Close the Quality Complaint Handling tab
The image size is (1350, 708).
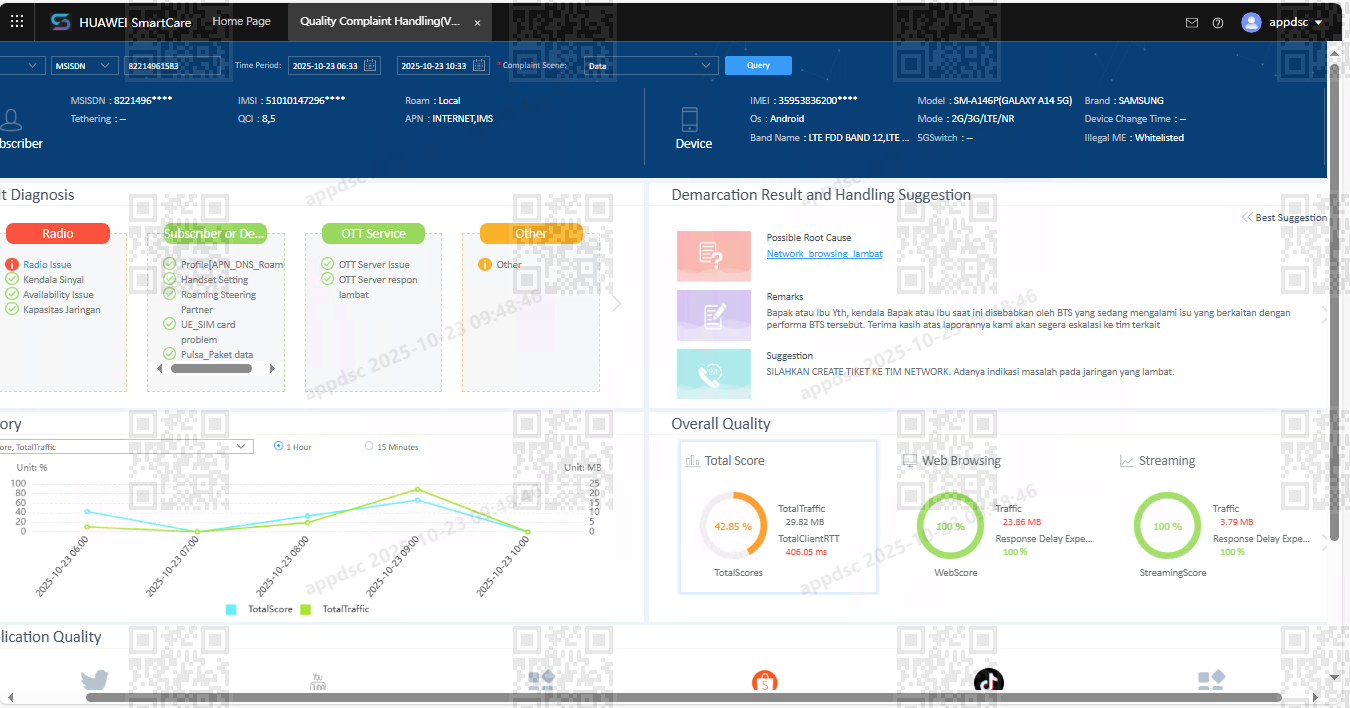pyautogui.click(x=477, y=22)
